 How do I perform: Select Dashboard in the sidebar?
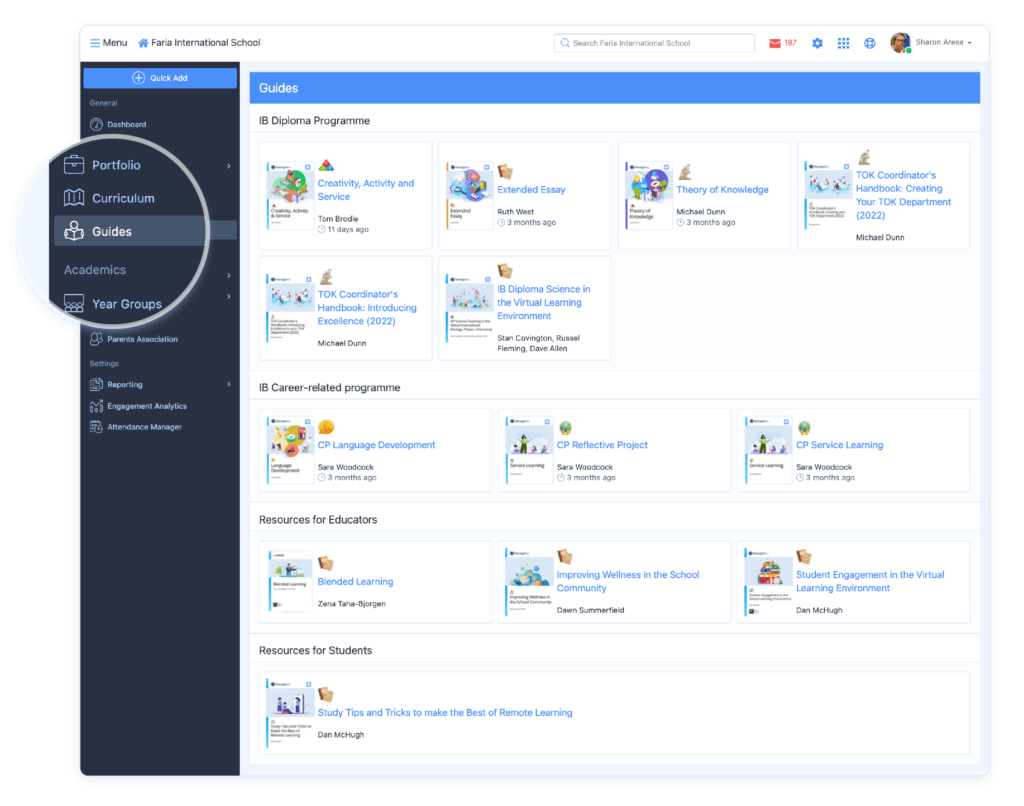pos(127,124)
